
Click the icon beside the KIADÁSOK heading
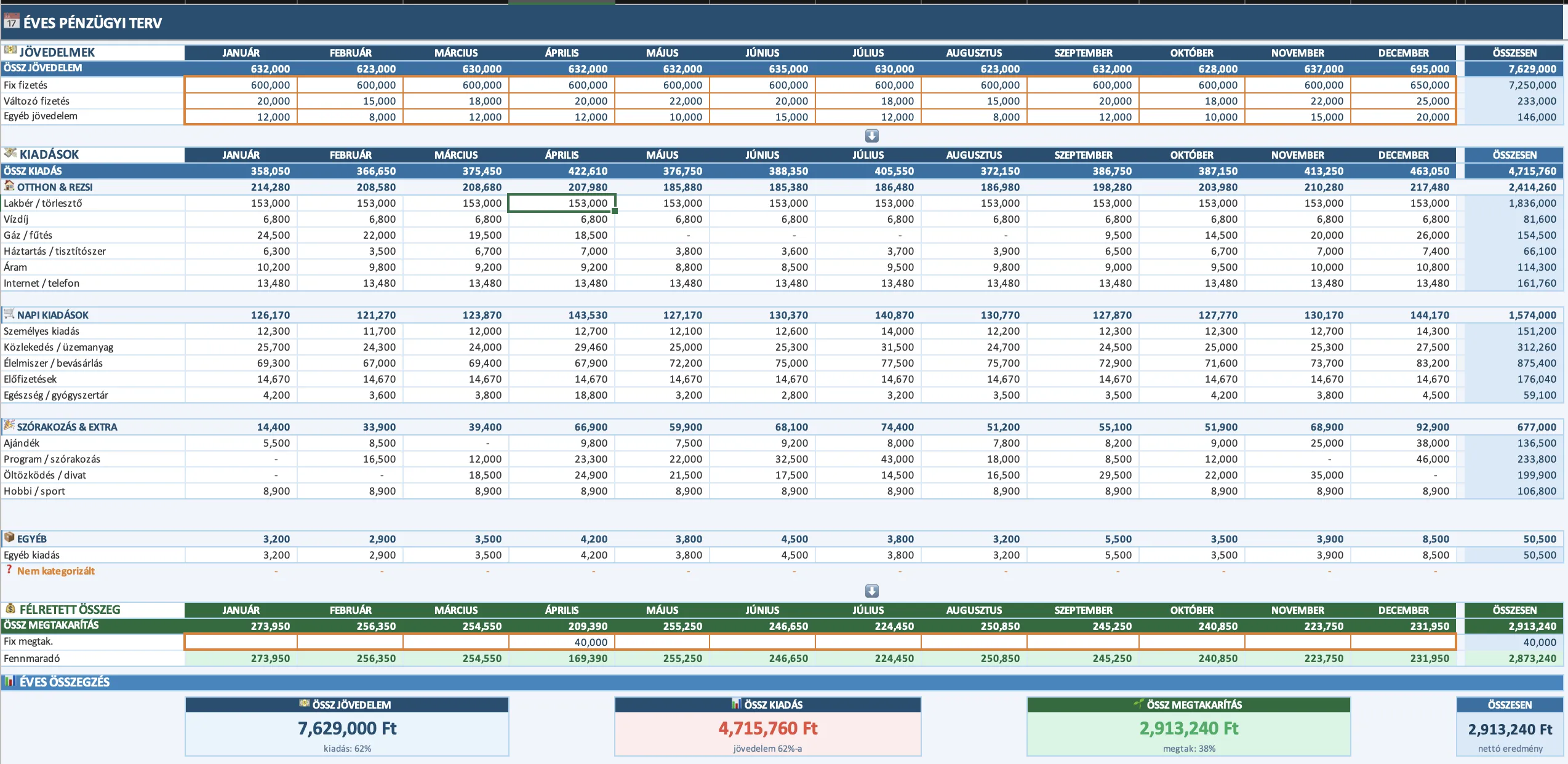10,153
